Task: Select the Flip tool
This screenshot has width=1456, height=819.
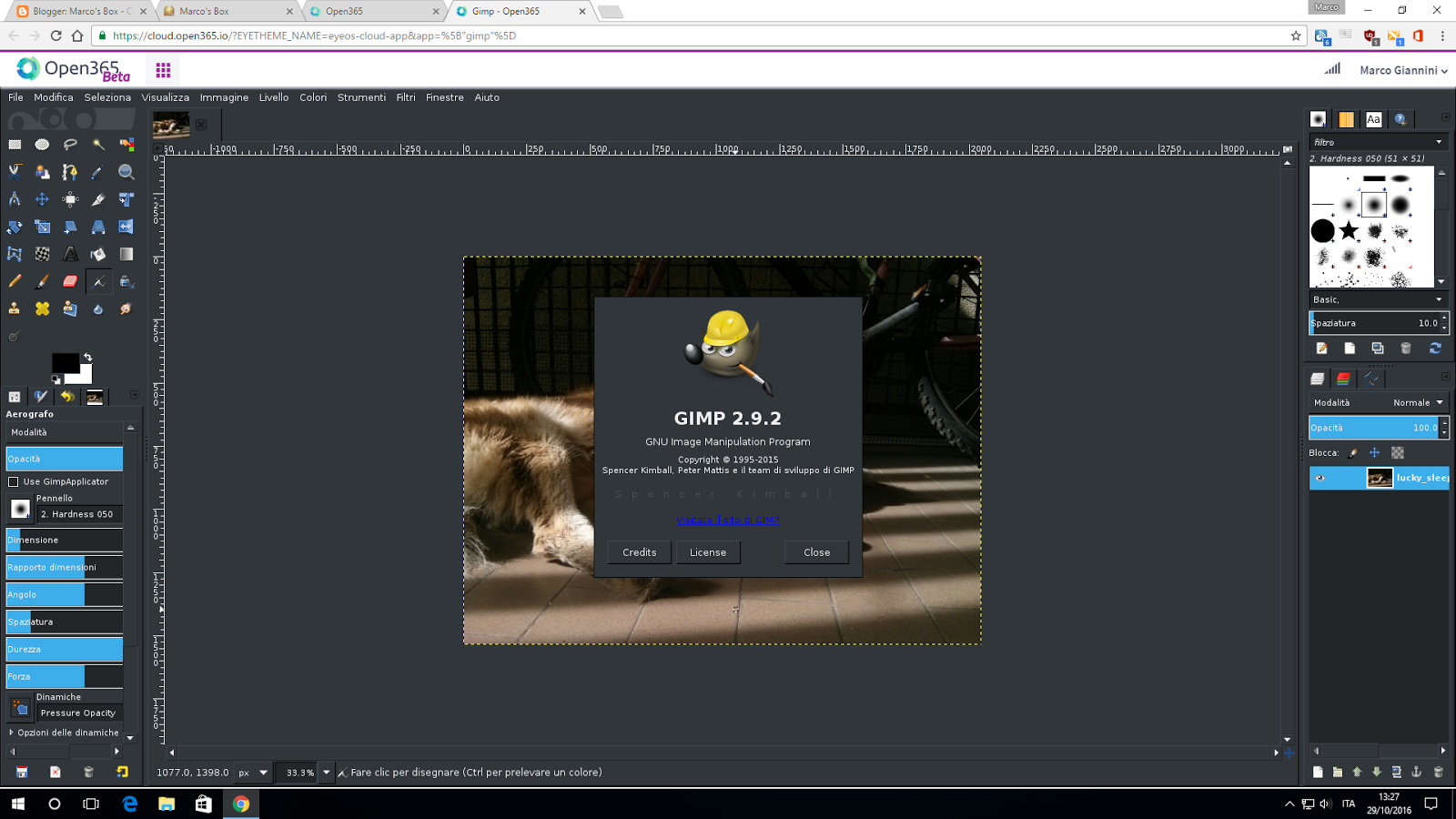Action: tap(126, 227)
